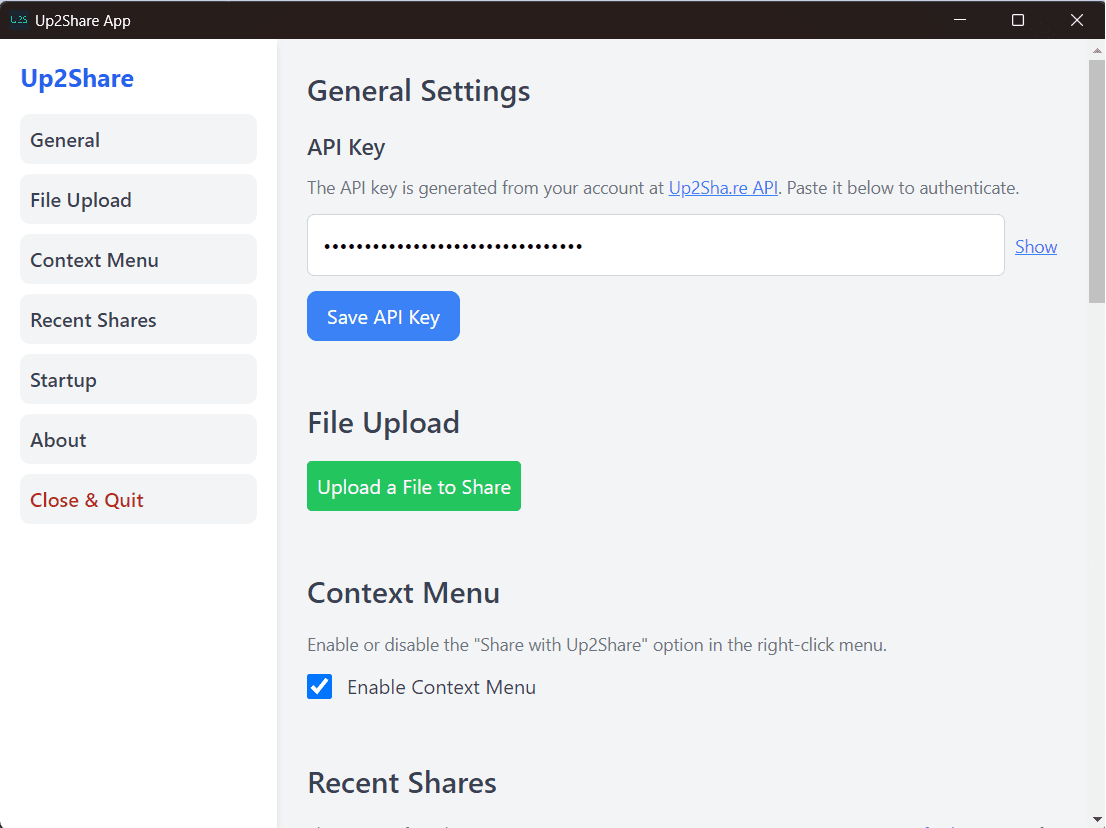Viewport: 1106px width, 828px height.
Task: Open the Up2Sha.re API link
Action: coord(723,188)
